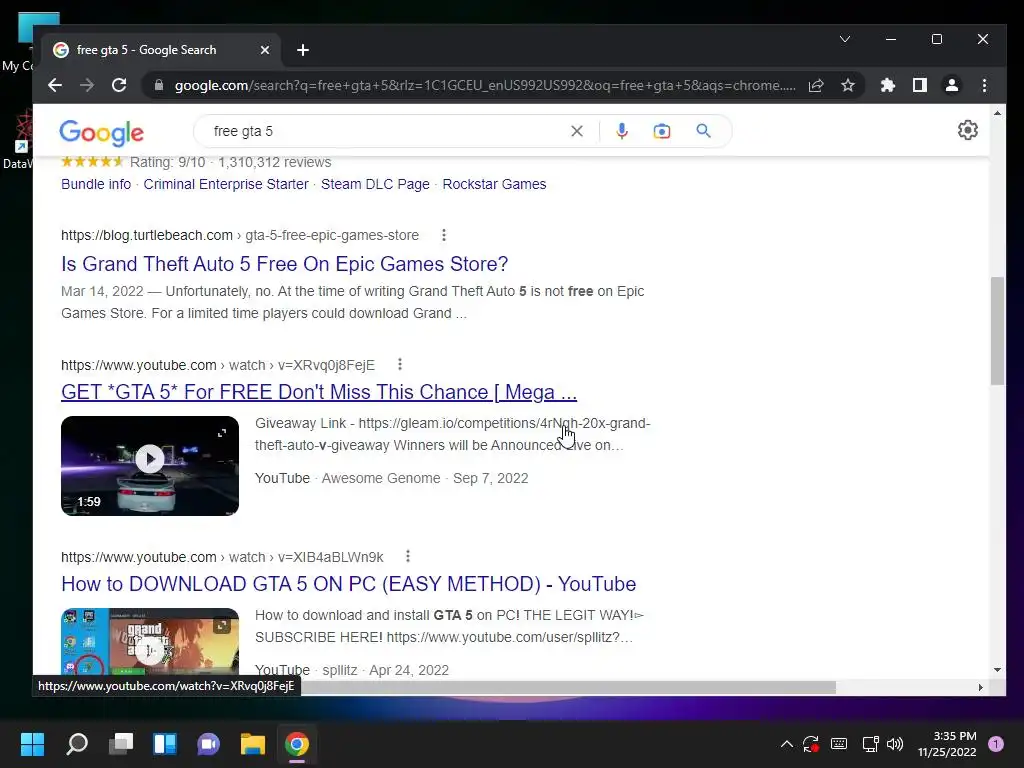Open the touch keyboard tray icon
This screenshot has width=1024, height=768.
[839, 744]
